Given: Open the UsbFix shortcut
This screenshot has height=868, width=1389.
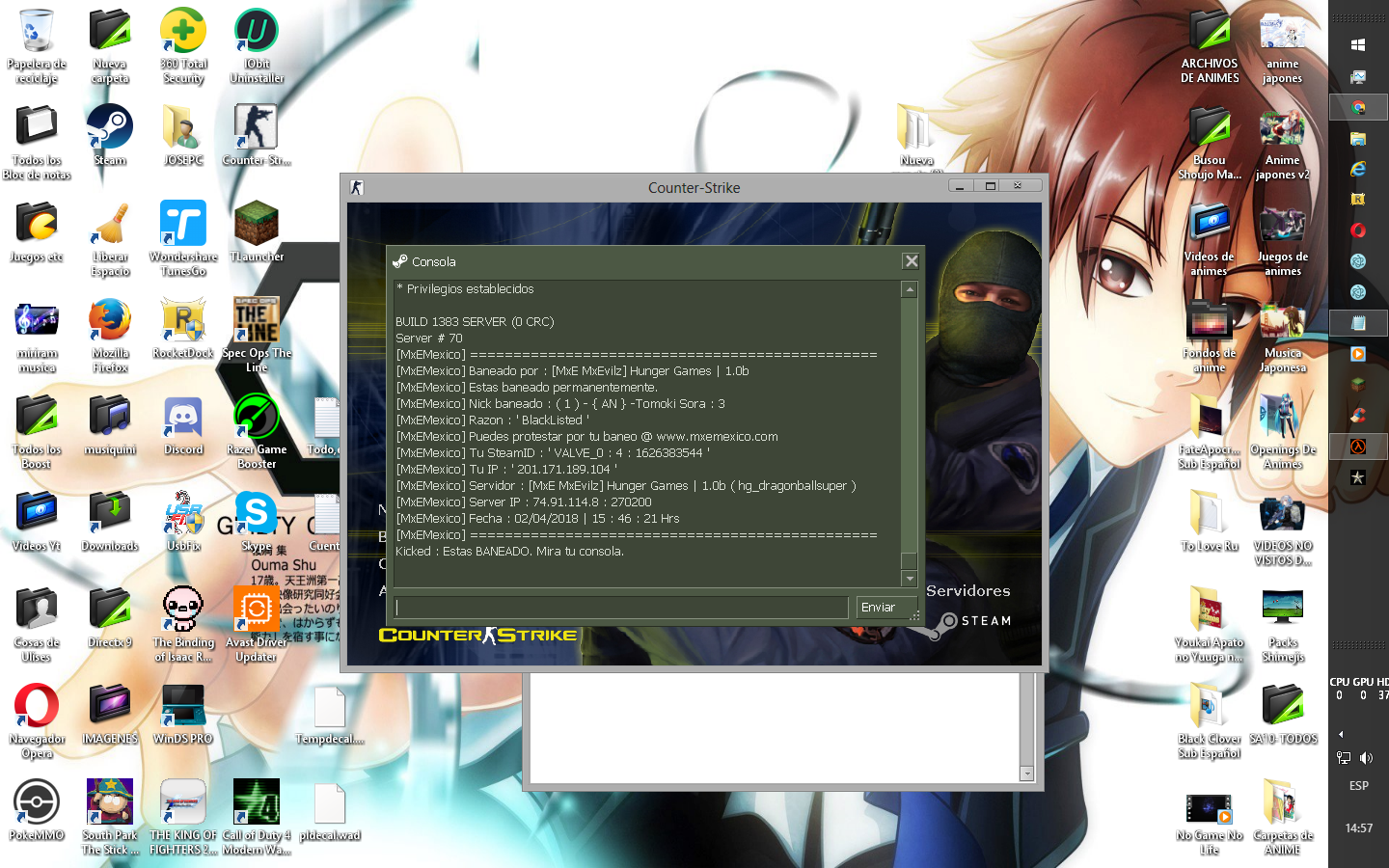Looking at the screenshot, I should coord(183,521).
